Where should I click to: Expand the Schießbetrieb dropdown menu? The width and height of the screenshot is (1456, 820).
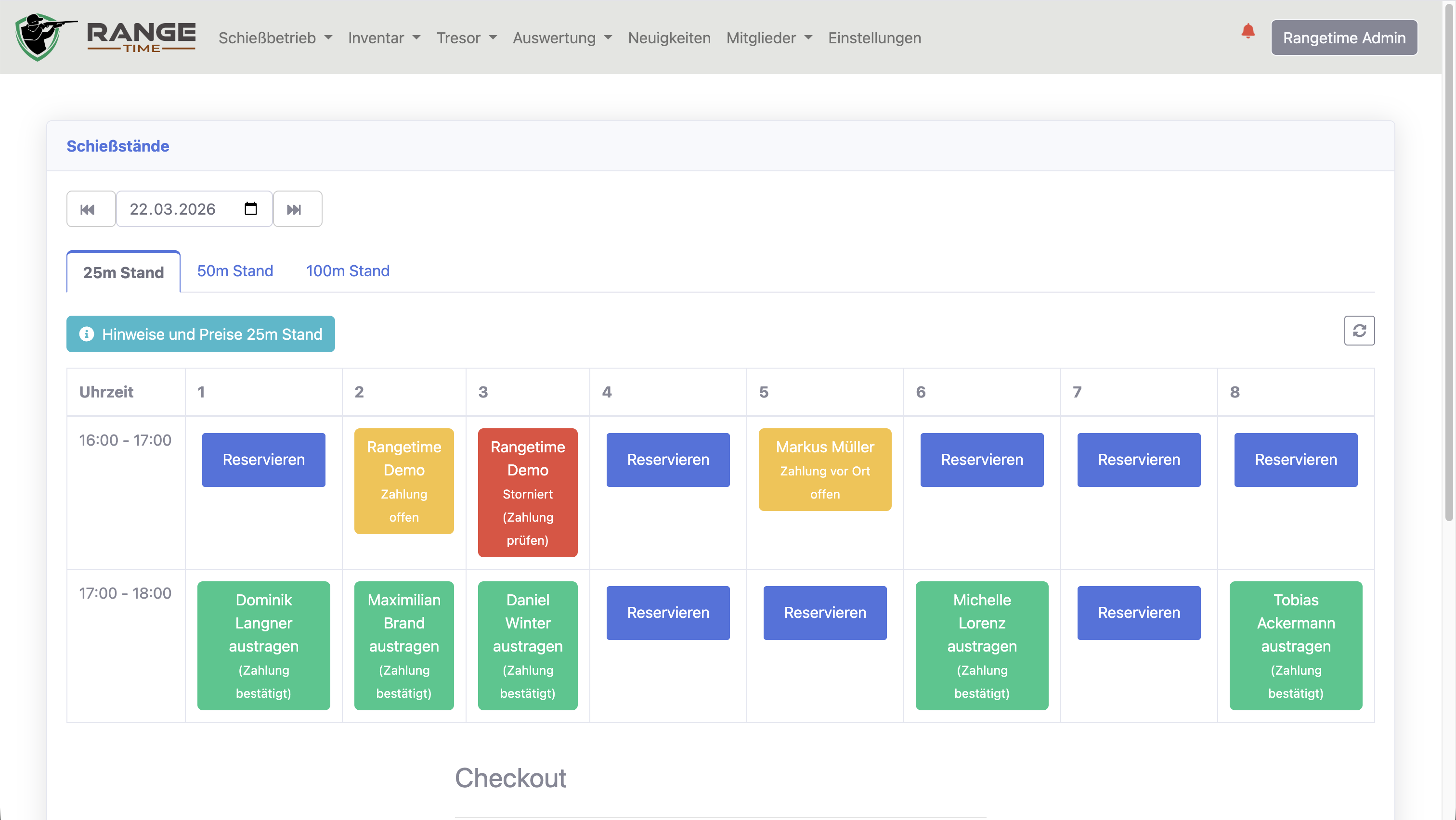tap(275, 38)
